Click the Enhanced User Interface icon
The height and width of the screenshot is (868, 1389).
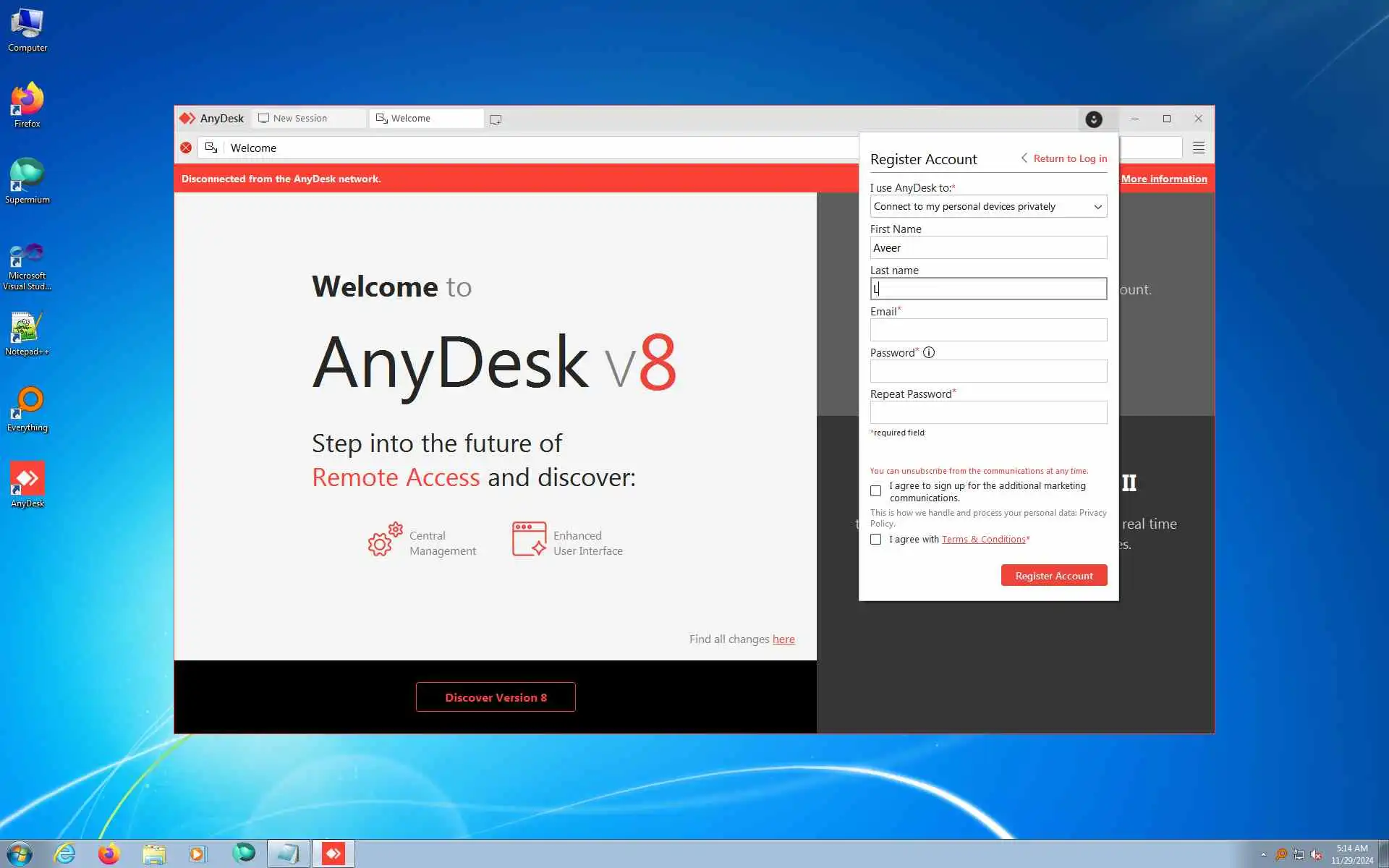(x=529, y=540)
